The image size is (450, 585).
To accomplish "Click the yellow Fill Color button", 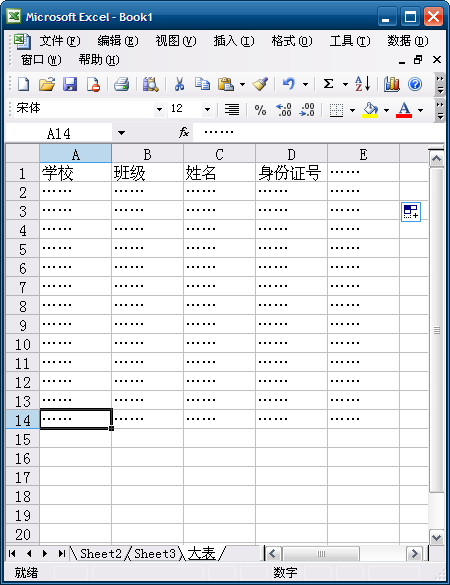I will pyautogui.click(x=370, y=110).
